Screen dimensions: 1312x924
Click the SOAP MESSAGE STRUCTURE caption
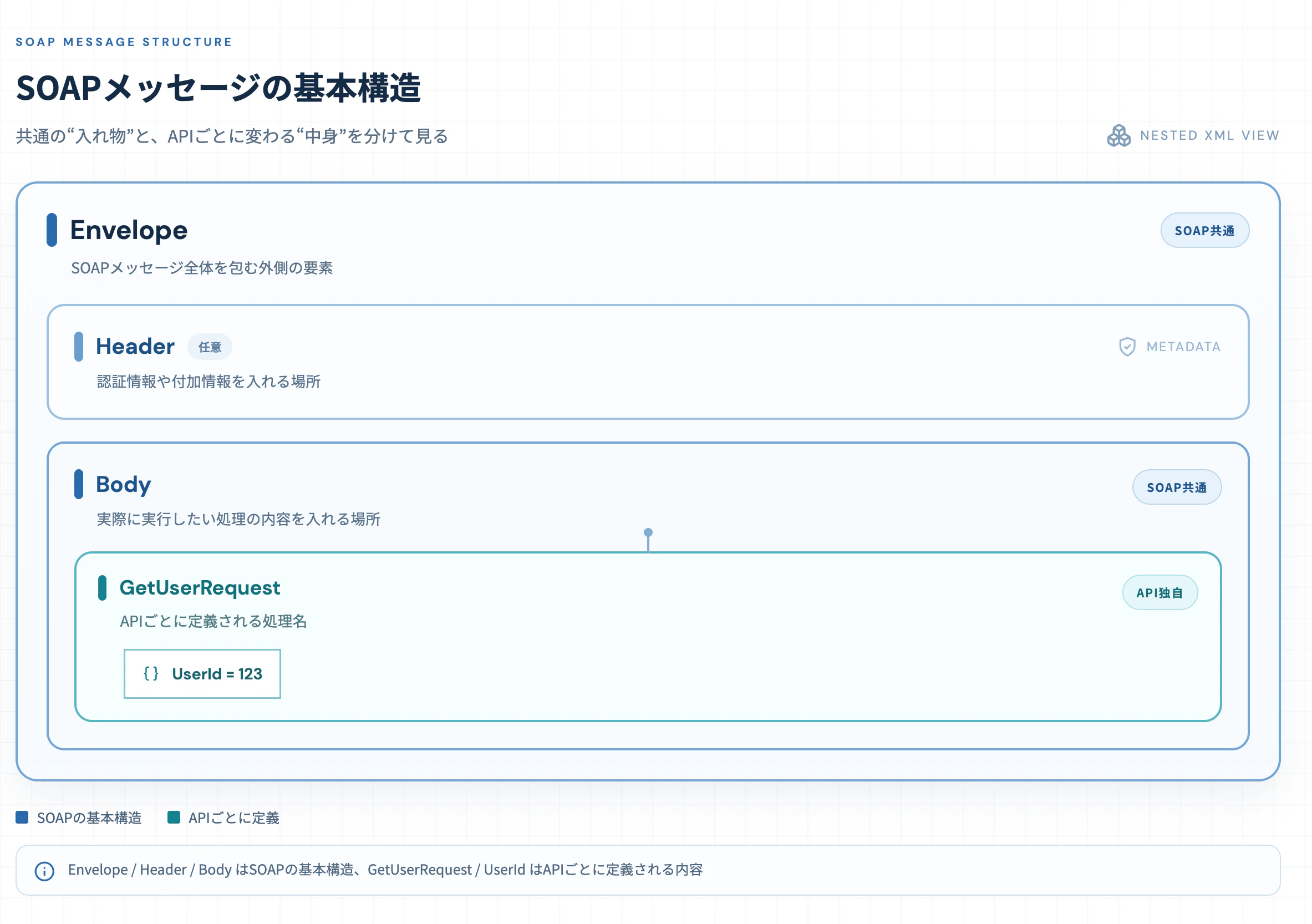[x=124, y=42]
